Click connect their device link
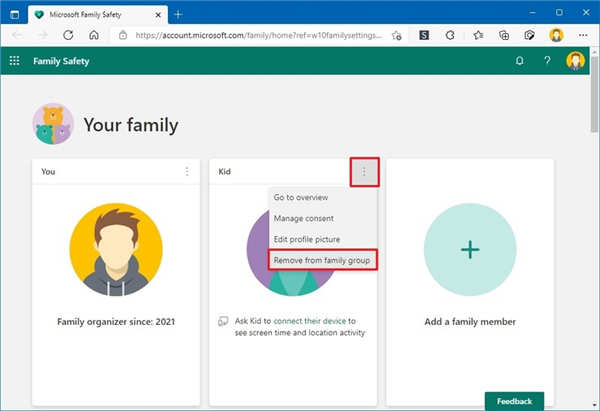 coord(310,321)
